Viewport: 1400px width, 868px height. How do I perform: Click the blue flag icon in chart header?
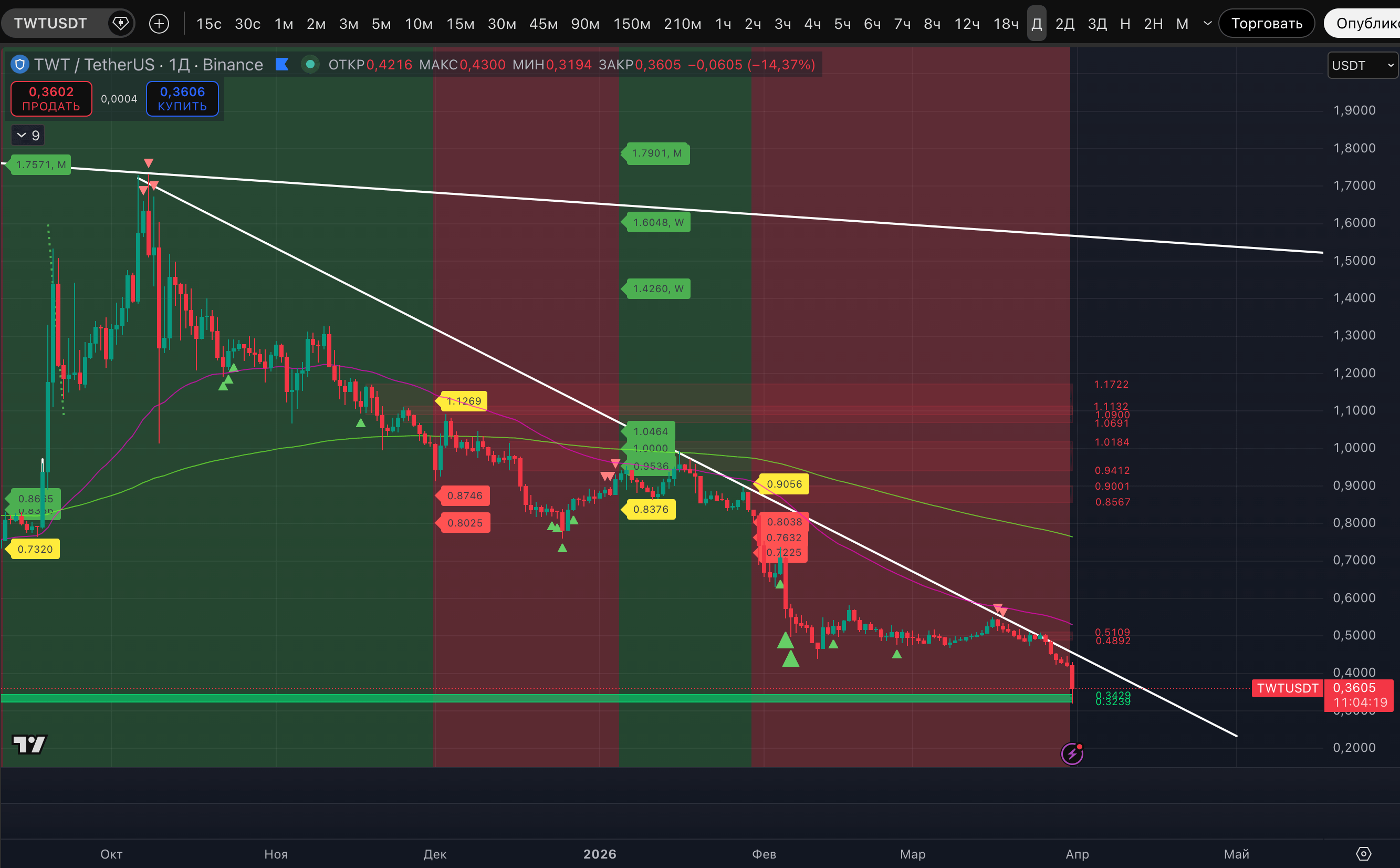point(281,64)
